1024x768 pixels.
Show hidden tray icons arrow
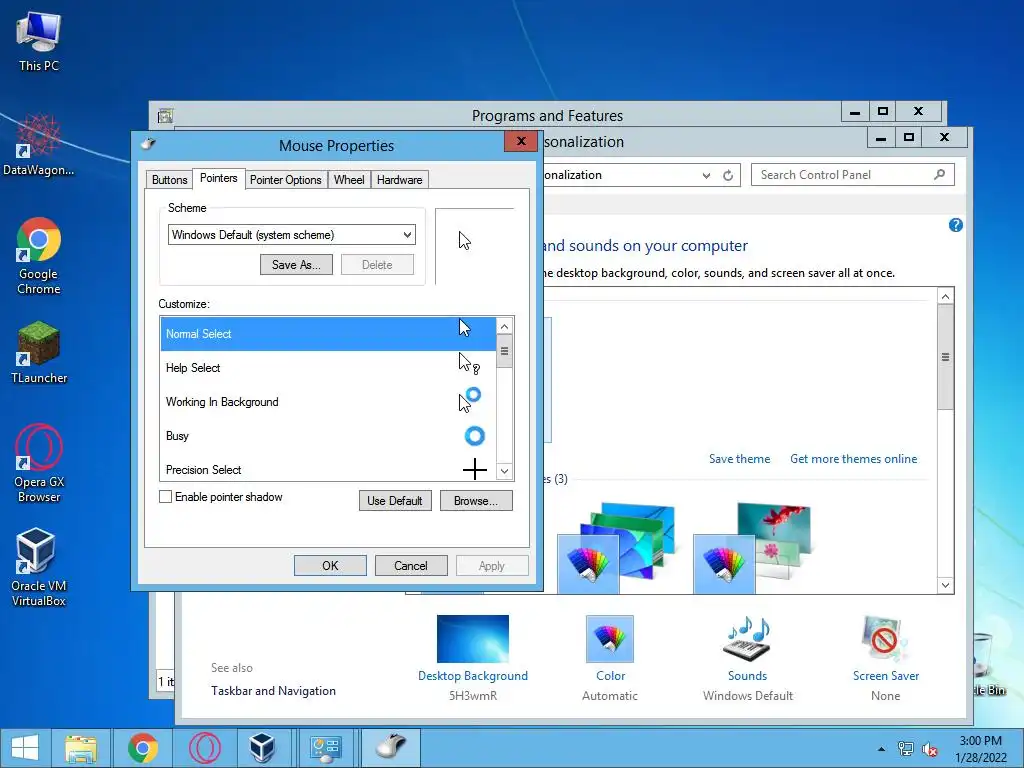point(881,749)
